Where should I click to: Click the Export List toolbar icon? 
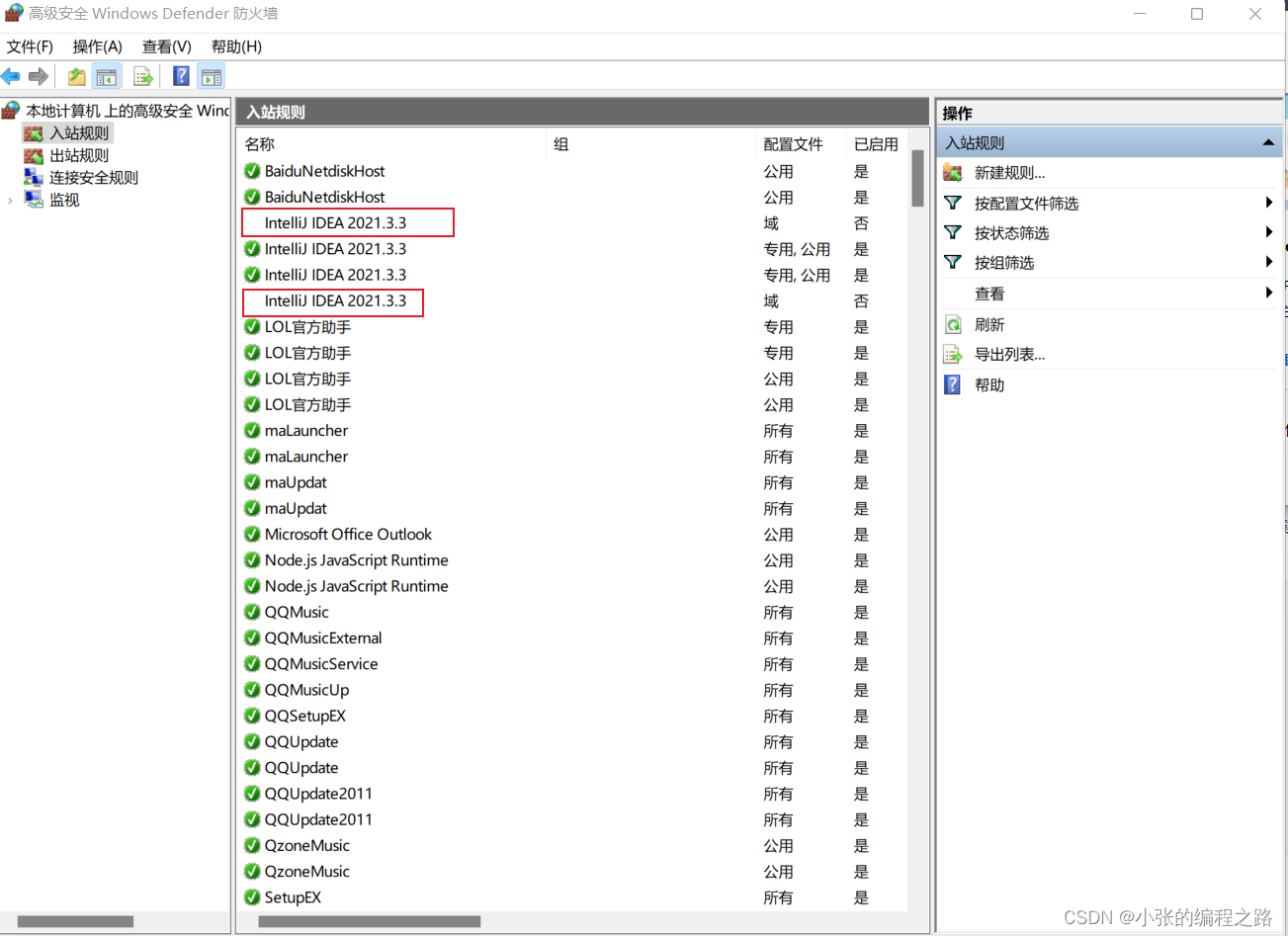pos(143,76)
